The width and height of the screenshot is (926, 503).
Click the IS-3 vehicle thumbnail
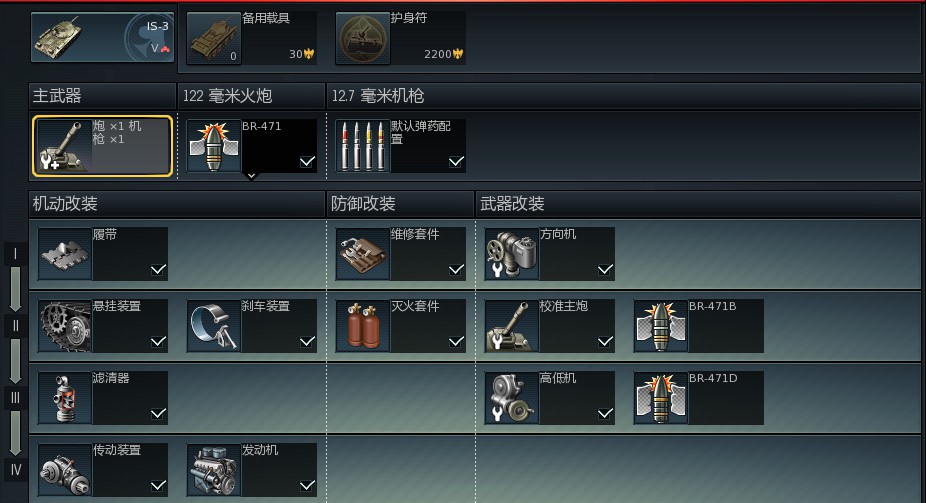pyautogui.click(x=103, y=38)
